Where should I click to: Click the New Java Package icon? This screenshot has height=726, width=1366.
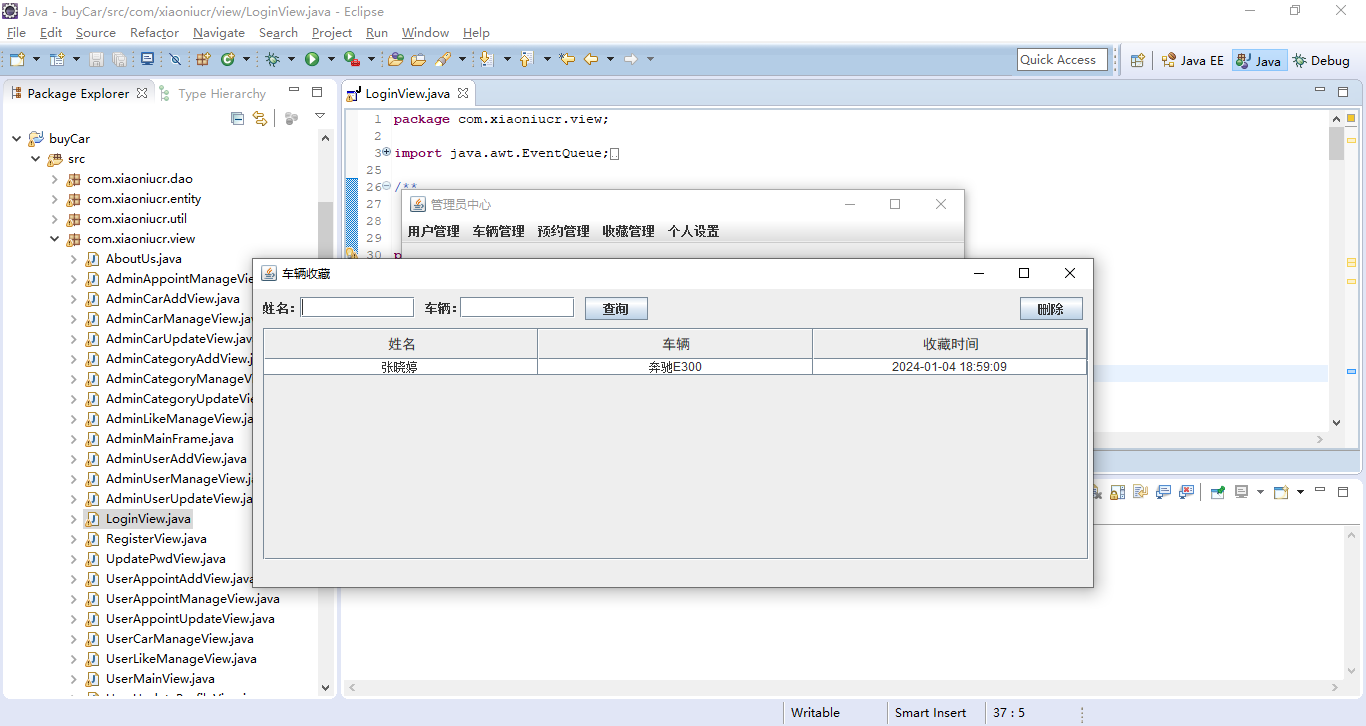point(203,59)
